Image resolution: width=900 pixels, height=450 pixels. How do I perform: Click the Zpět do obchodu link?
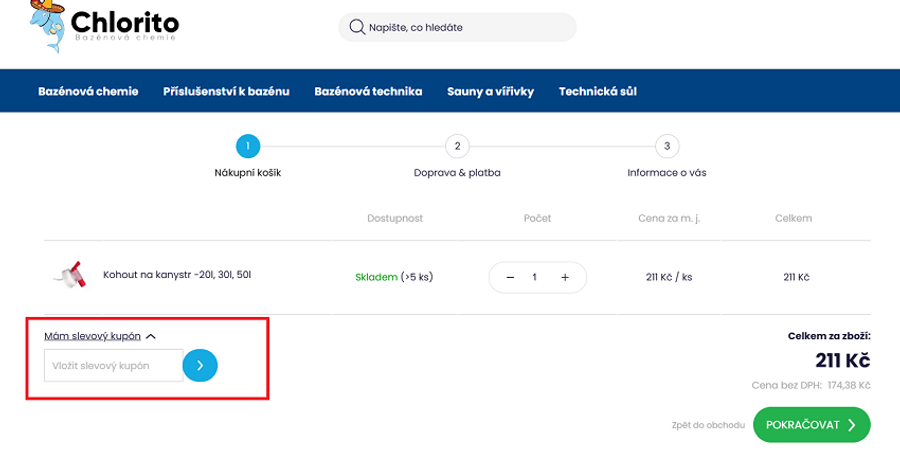708,425
